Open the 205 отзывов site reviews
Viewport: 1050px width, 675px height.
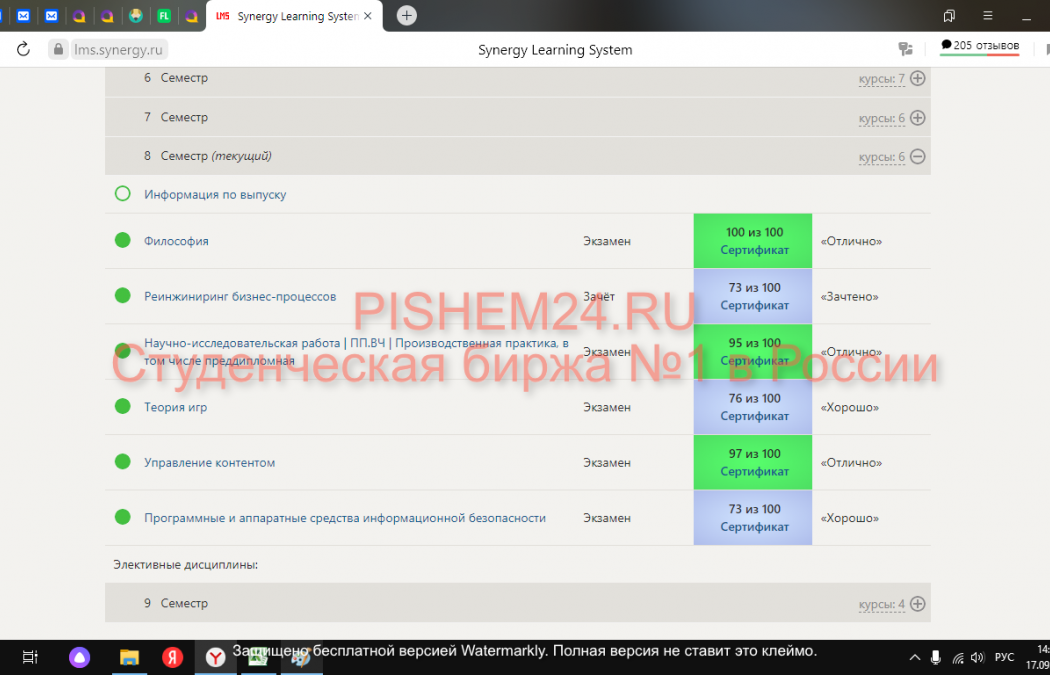click(x=979, y=46)
